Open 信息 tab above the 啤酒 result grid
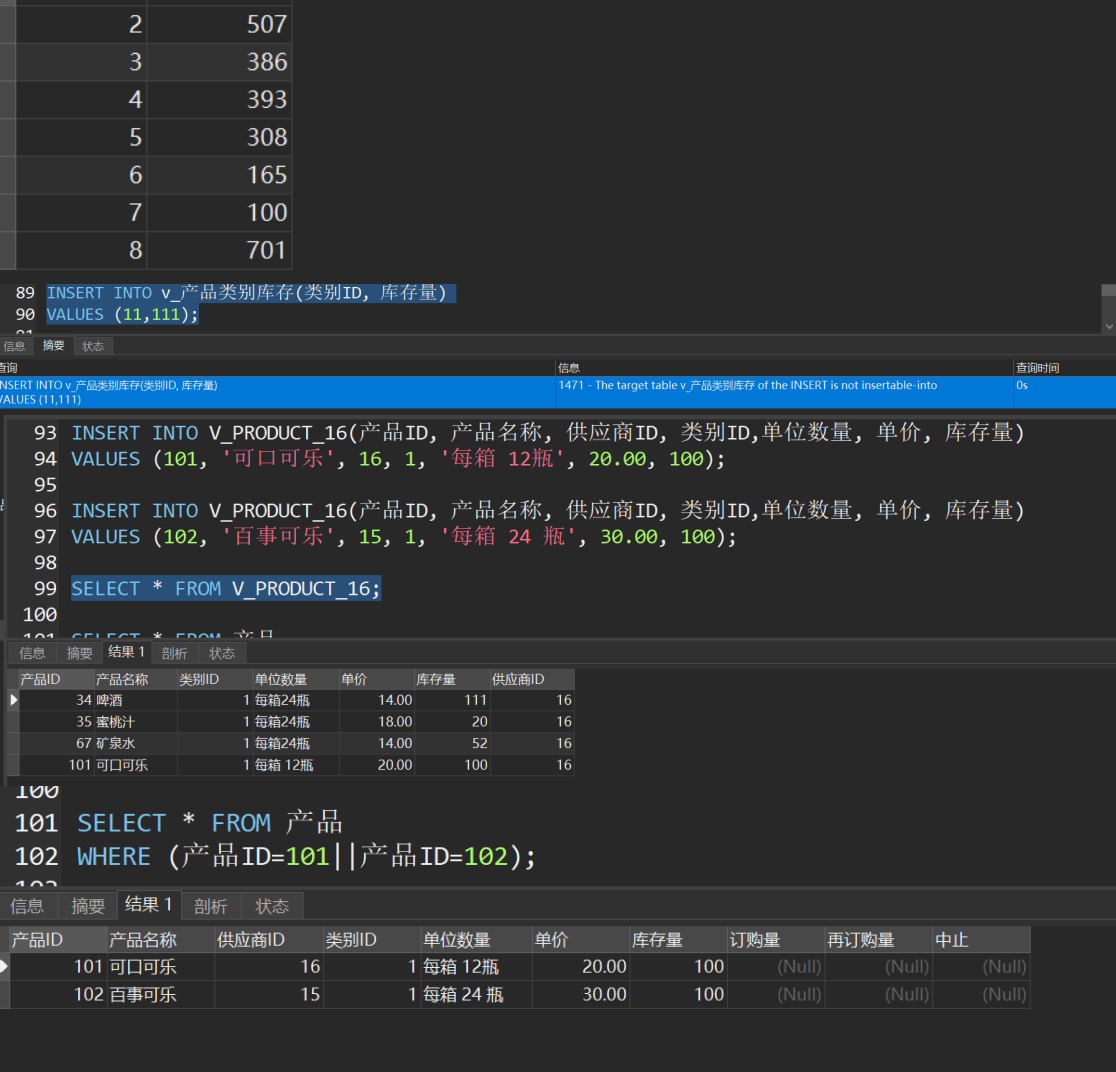This screenshot has height=1072, width=1116. [x=32, y=653]
